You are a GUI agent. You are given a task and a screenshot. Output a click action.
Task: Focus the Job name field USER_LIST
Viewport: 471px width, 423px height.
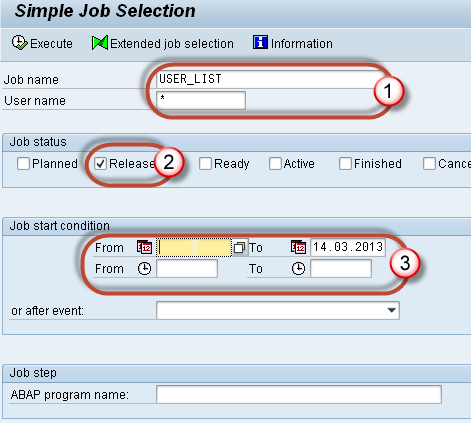coord(270,79)
